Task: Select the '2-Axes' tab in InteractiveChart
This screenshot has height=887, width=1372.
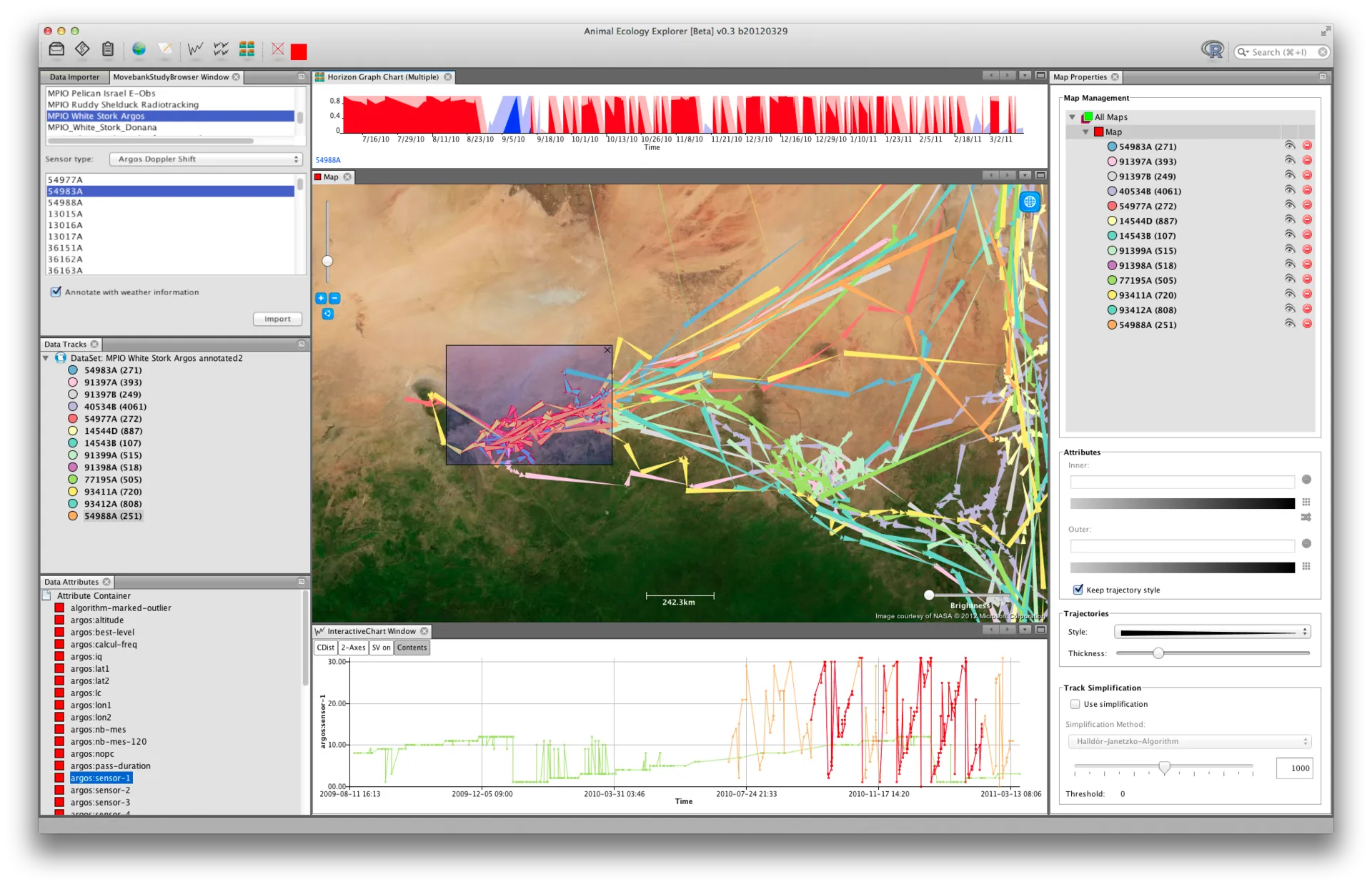Action: (353, 648)
